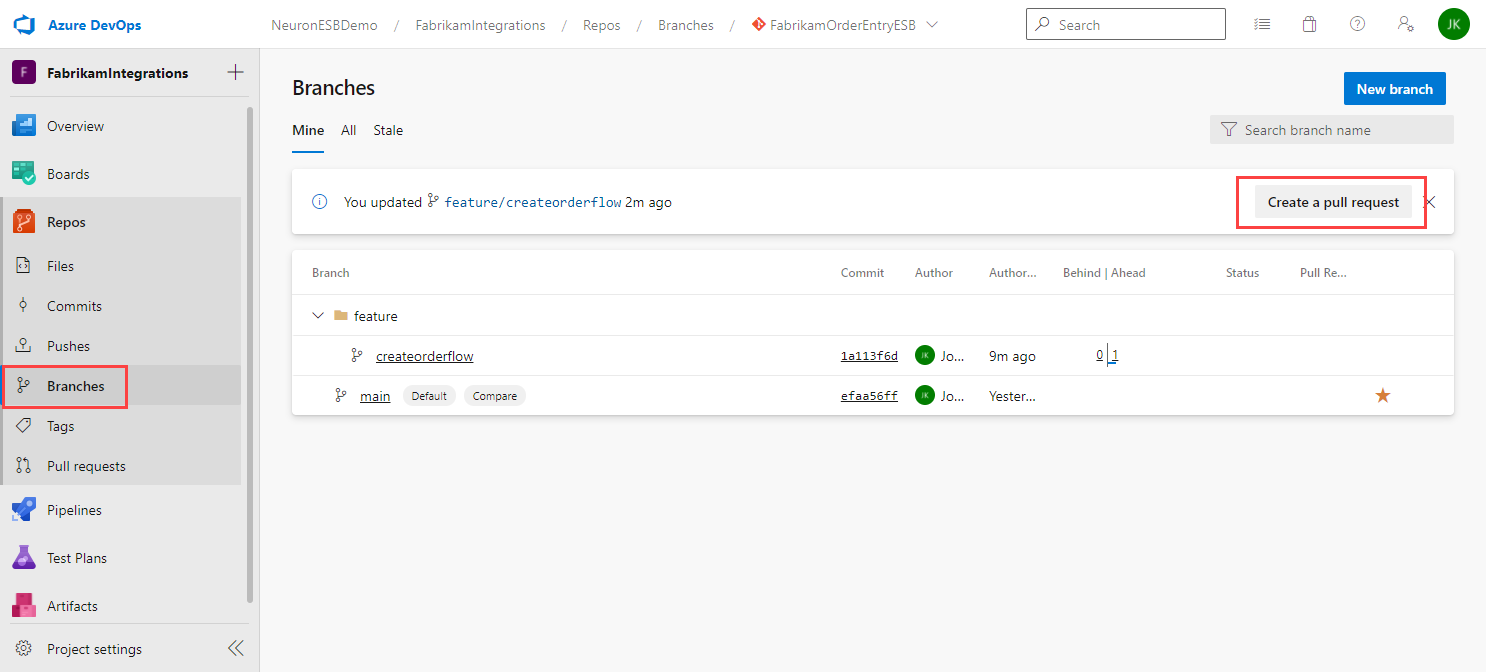Click the author avatar in createorderflow row
The width and height of the screenshot is (1486, 672).
924,355
